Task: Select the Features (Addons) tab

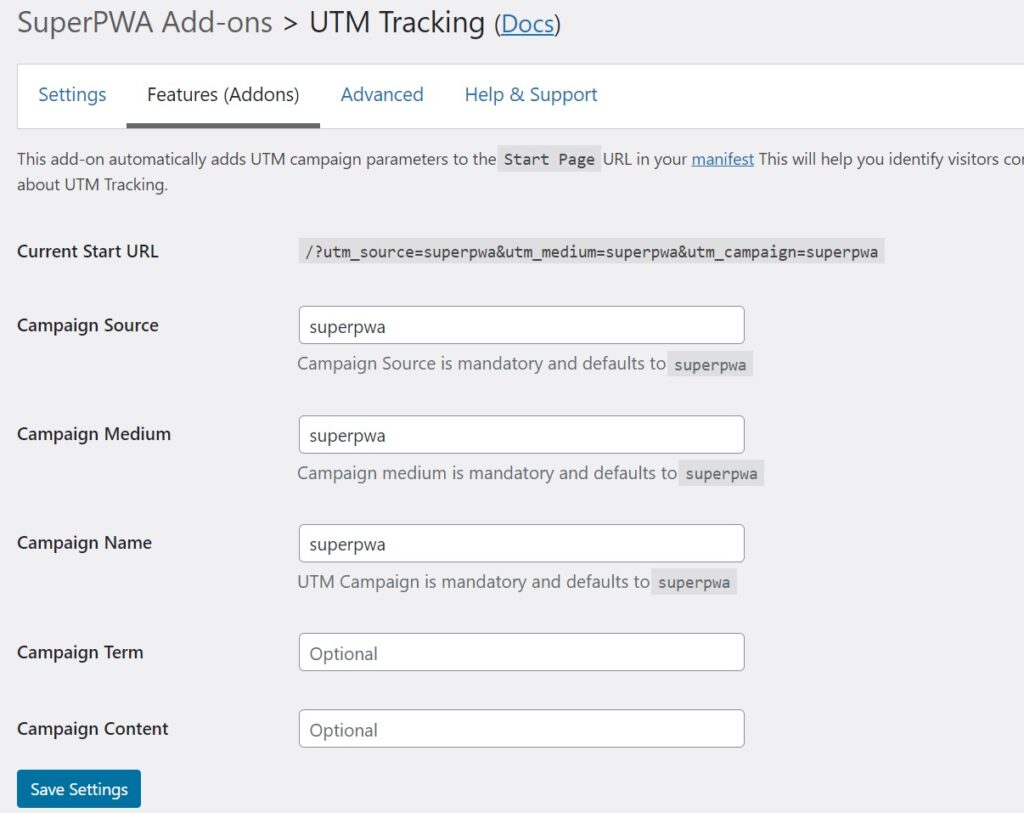Action: point(223,95)
